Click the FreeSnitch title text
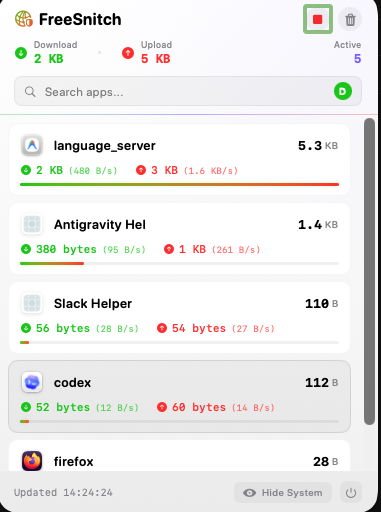Screen dimensions: 381x512 80,19
